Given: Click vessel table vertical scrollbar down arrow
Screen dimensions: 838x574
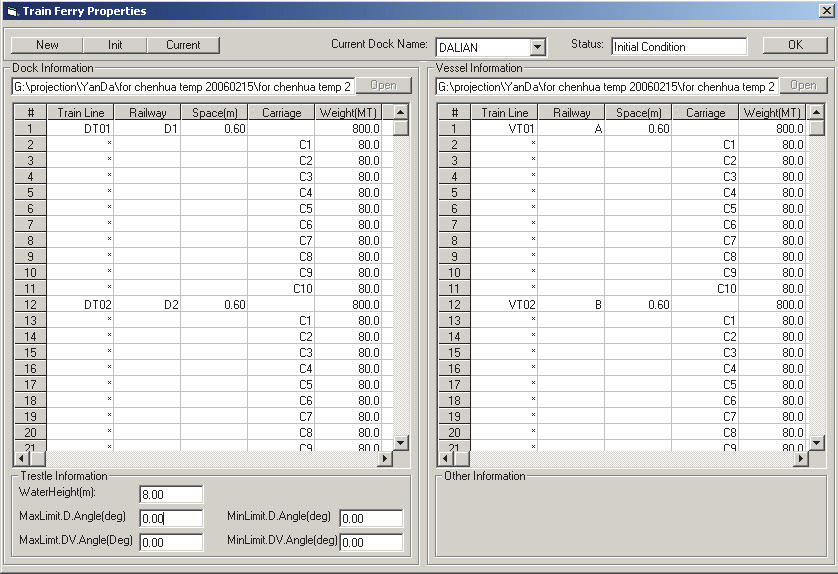Looking at the screenshot, I should click(x=816, y=443).
